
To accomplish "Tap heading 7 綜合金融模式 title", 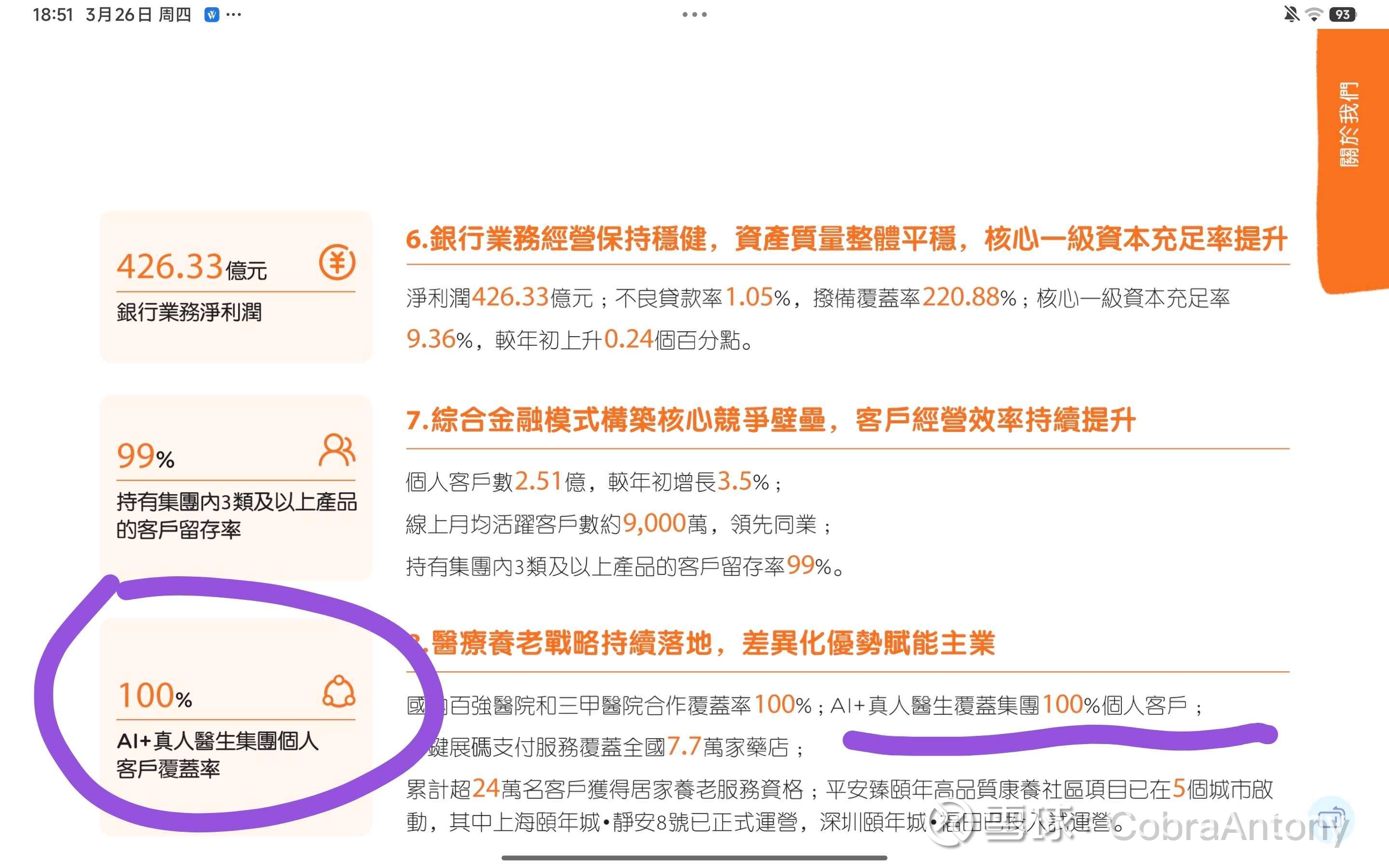I will (x=770, y=420).
